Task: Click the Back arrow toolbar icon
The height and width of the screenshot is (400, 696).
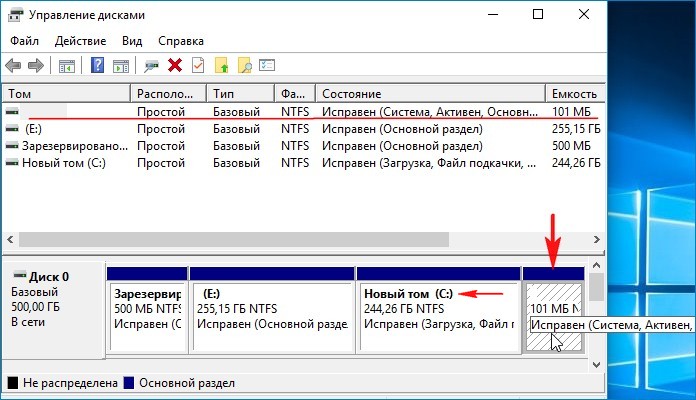Action: pyautogui.click(x=13, y=66)
